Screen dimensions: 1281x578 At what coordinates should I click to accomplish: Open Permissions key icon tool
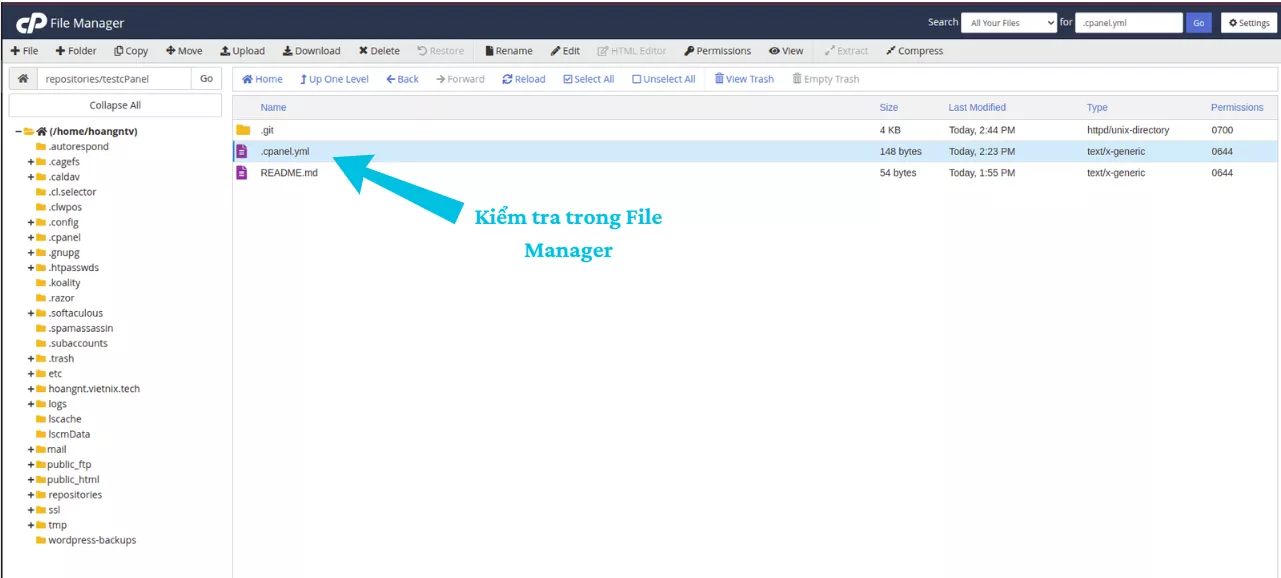pyautogui.click(x=689, y=51)
